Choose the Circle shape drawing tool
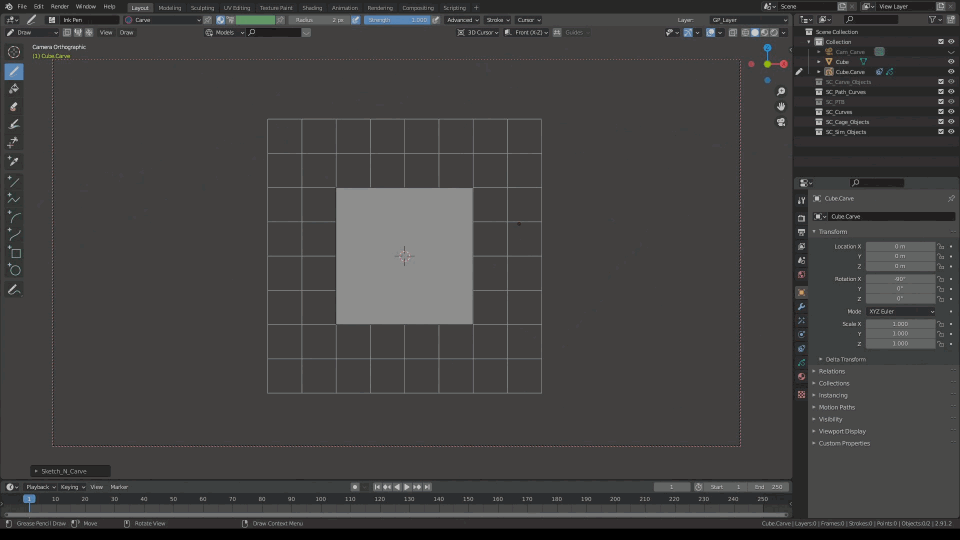This screenshot has width=960, height=540. [x=14, y=270]
